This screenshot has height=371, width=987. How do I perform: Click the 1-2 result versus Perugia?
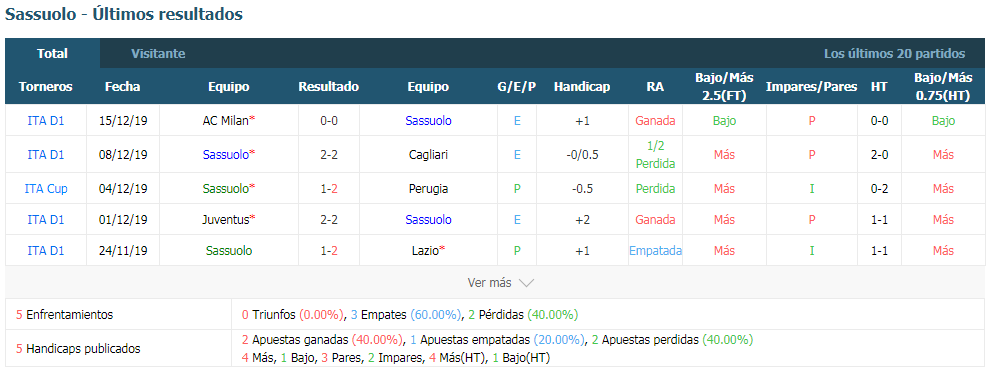coord(329,188)
